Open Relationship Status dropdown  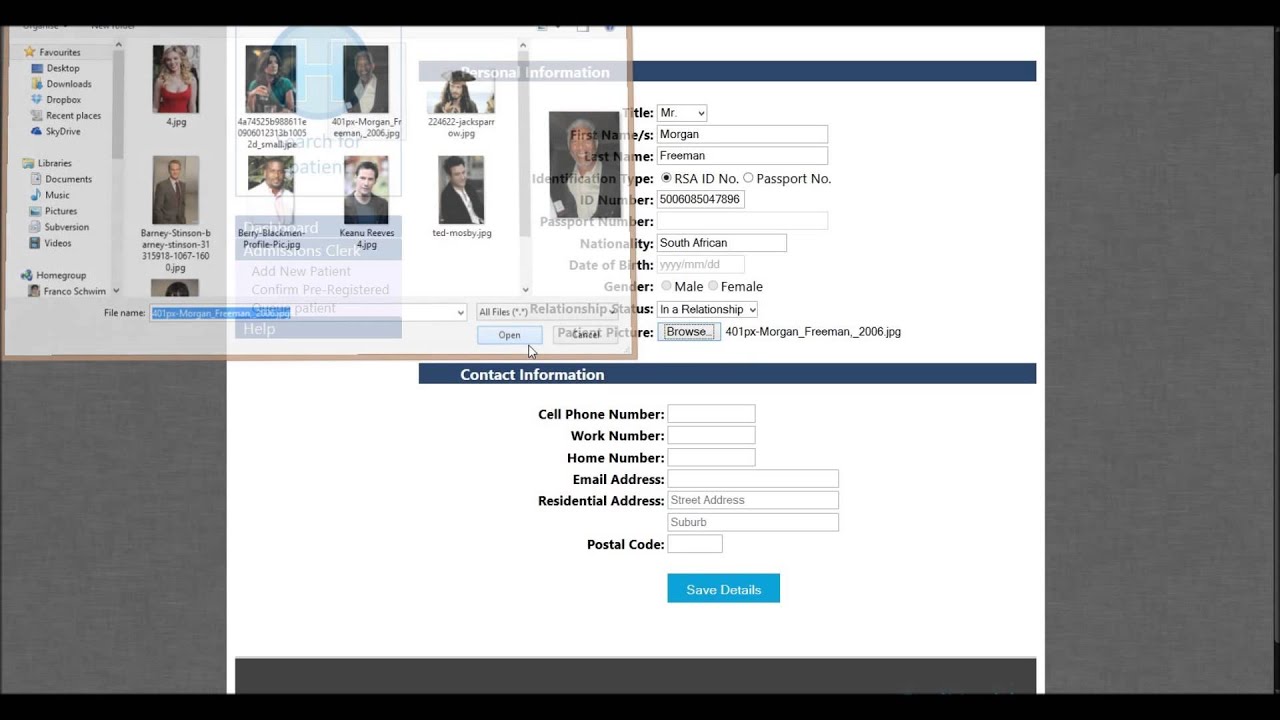(707, 309)
